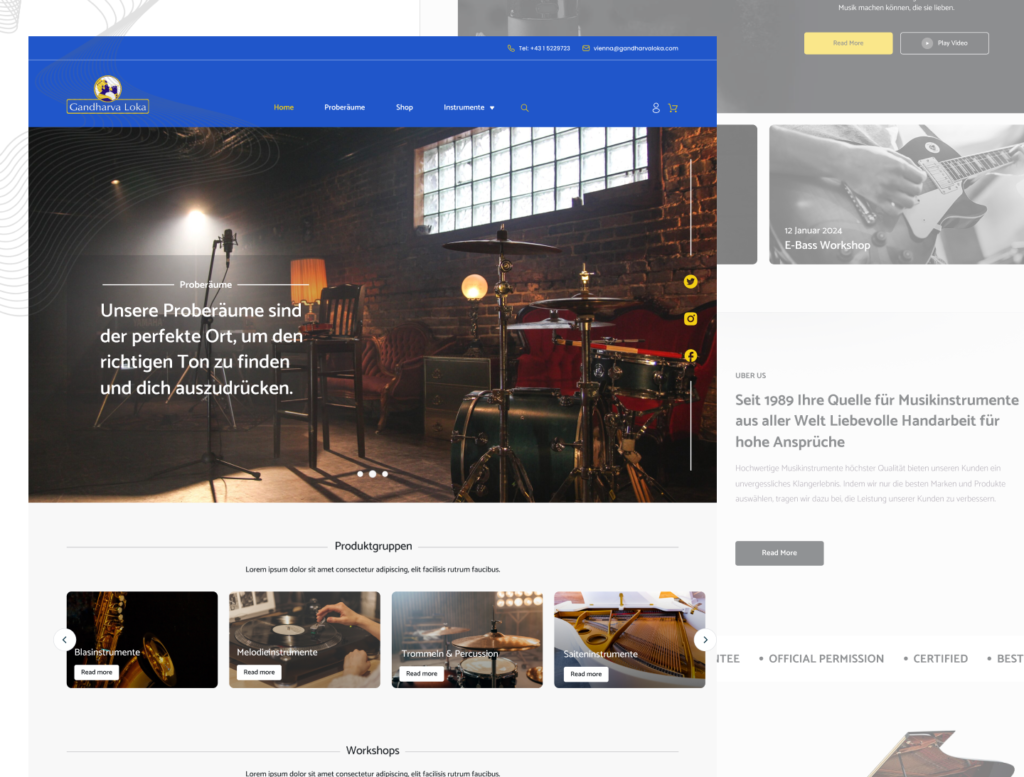Image resolution: width=1024 pixels, height=777 pixels.
Task: Select the third hero slider dot
Action: [385, 474]
